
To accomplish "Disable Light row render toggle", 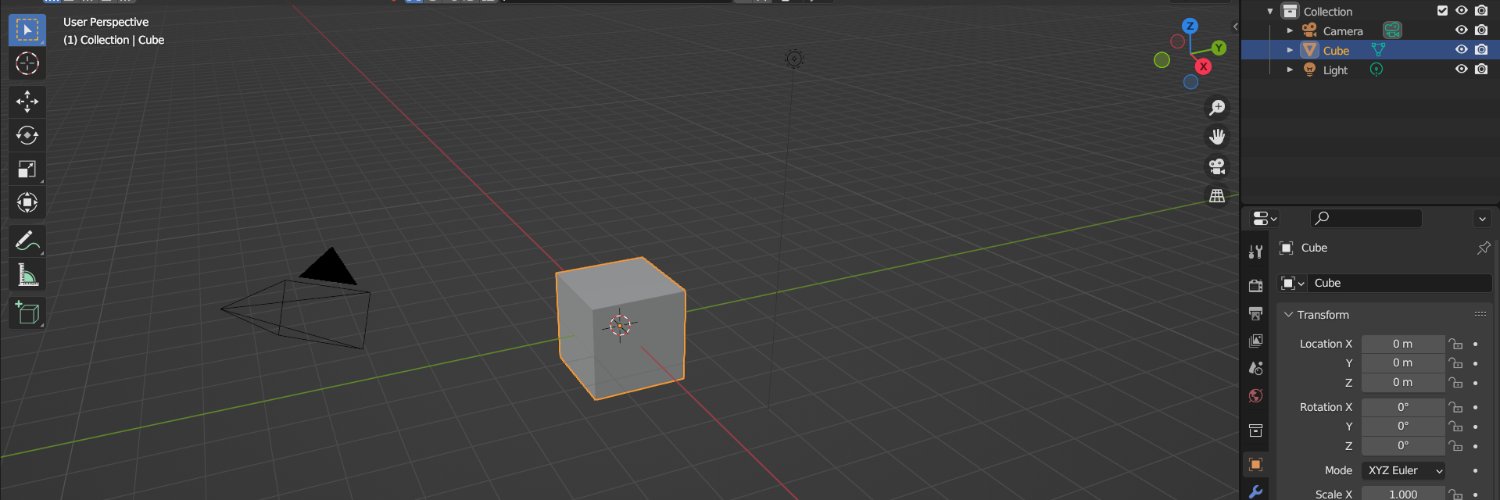I will [x=1481, y=70].
